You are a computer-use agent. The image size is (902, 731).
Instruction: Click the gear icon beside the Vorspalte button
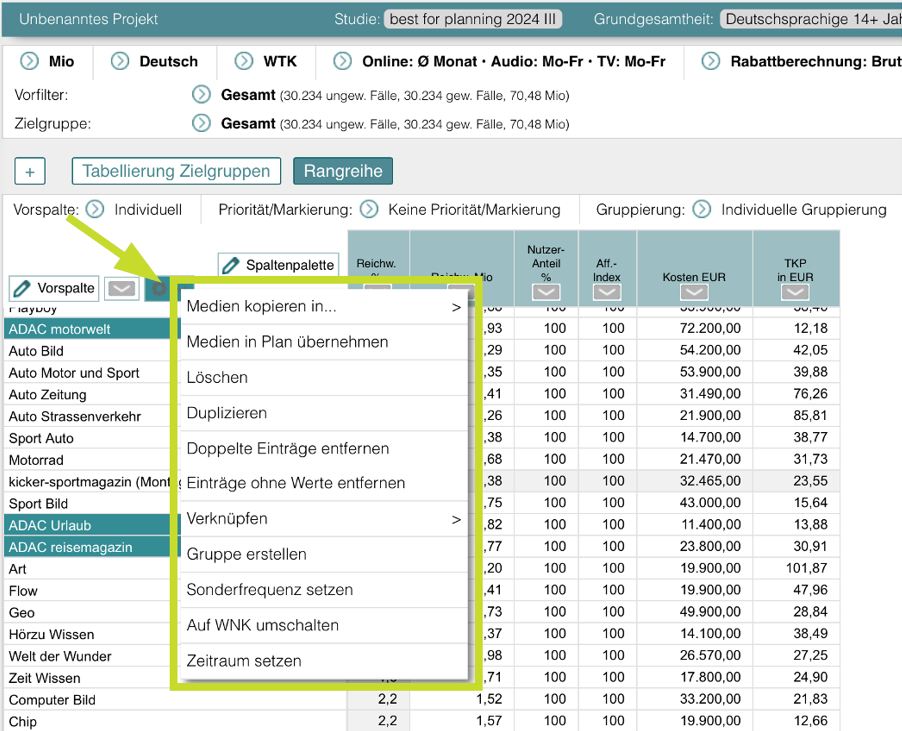tap(158, 288)
